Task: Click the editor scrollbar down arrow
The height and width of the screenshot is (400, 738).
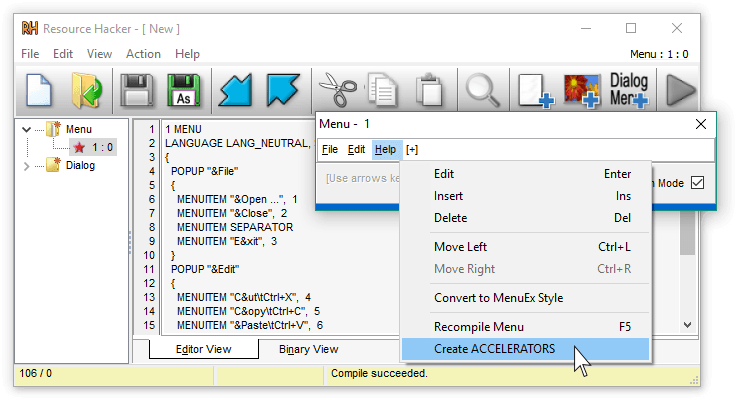Action: click(688, 325)
